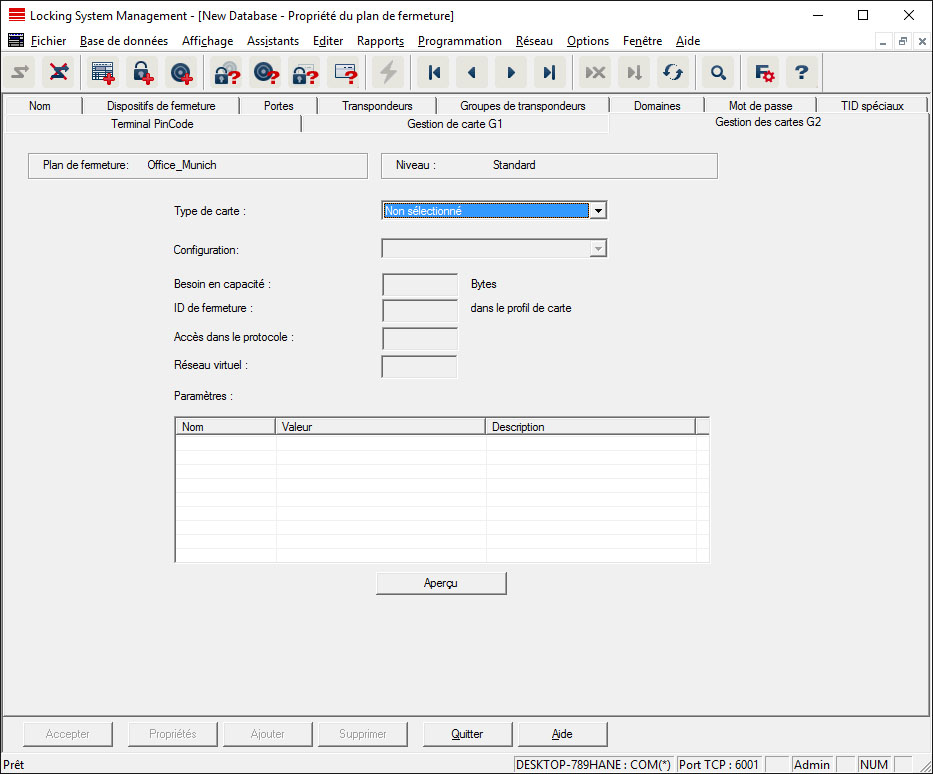The width and height of the screenshot is (933, 774).
Task: Click the refresh arrows toolbar icon
Action: click(673, 72)
